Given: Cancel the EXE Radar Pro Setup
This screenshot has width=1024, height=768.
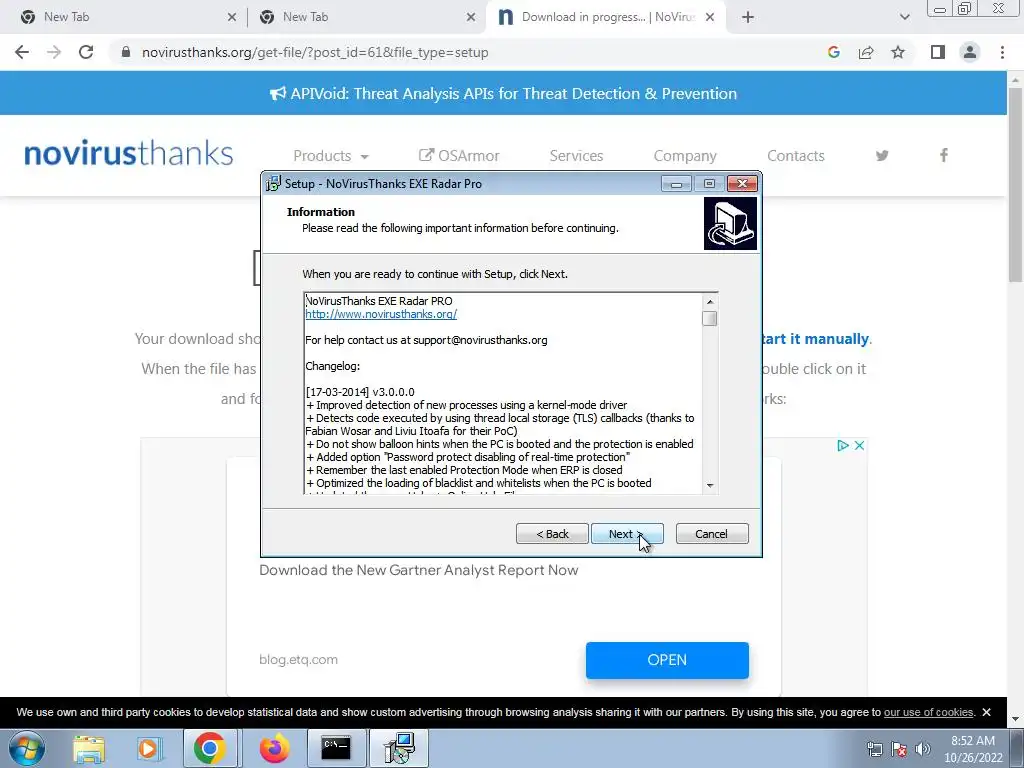Looking at the screenshot, I should (x=712, y=534).
